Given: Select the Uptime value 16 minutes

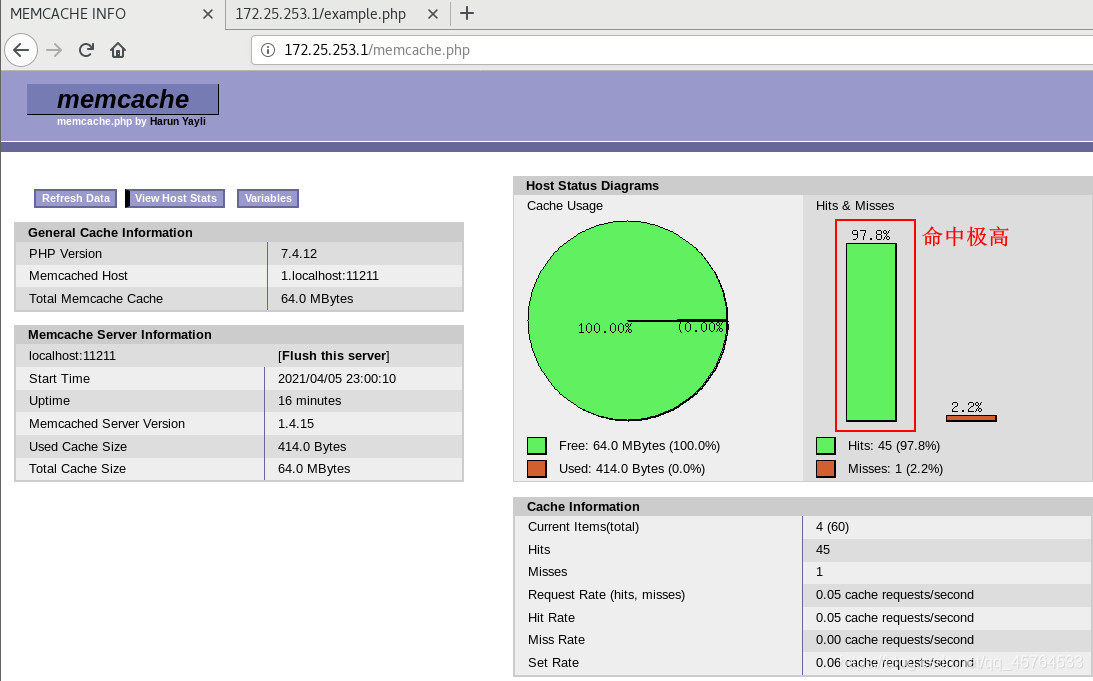Looking at the screenshot, I should (309, 401).
